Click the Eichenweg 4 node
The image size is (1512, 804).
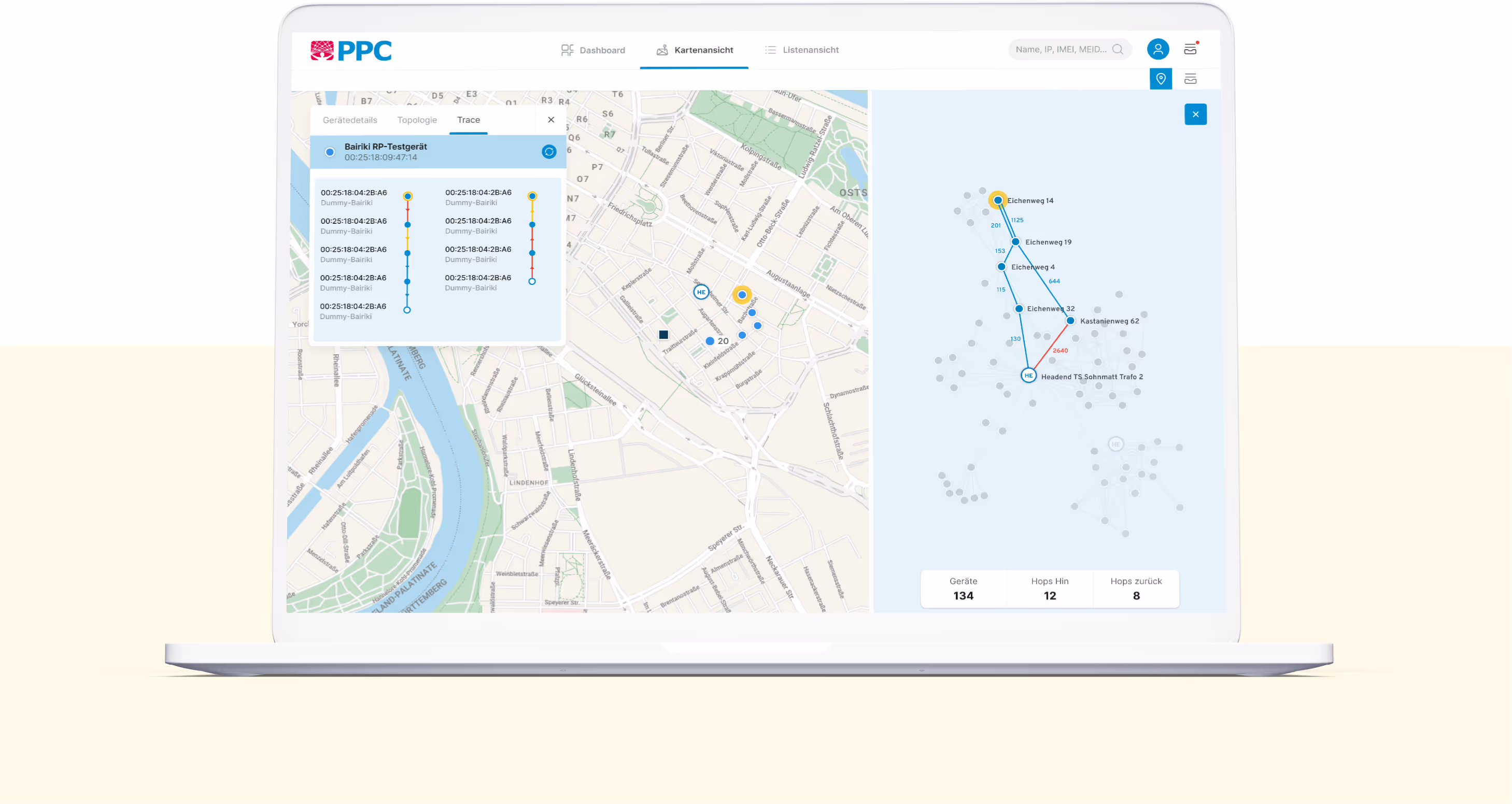(x=1001, y=267)
